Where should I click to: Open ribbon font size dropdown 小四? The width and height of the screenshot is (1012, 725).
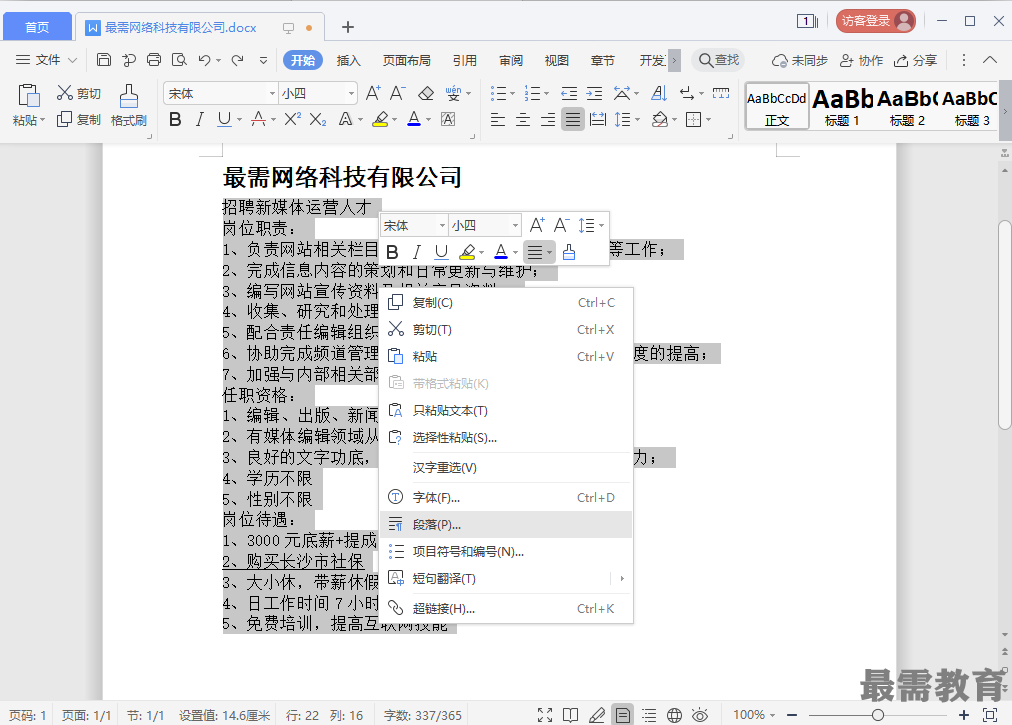pos(351,94)
